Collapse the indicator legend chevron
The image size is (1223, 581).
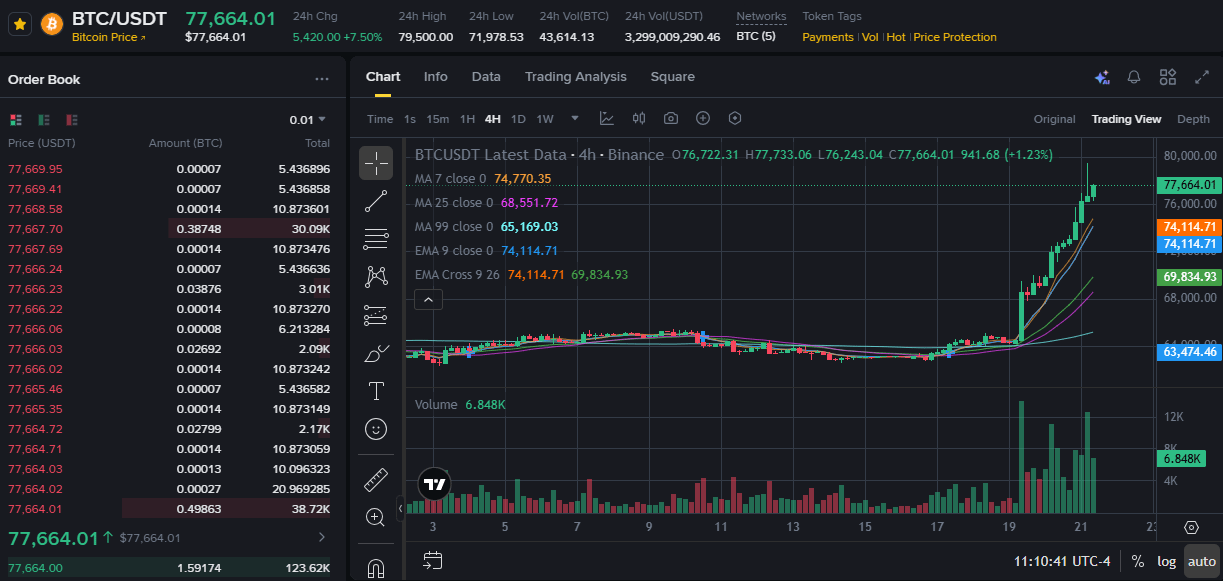(x=428, y=299)
